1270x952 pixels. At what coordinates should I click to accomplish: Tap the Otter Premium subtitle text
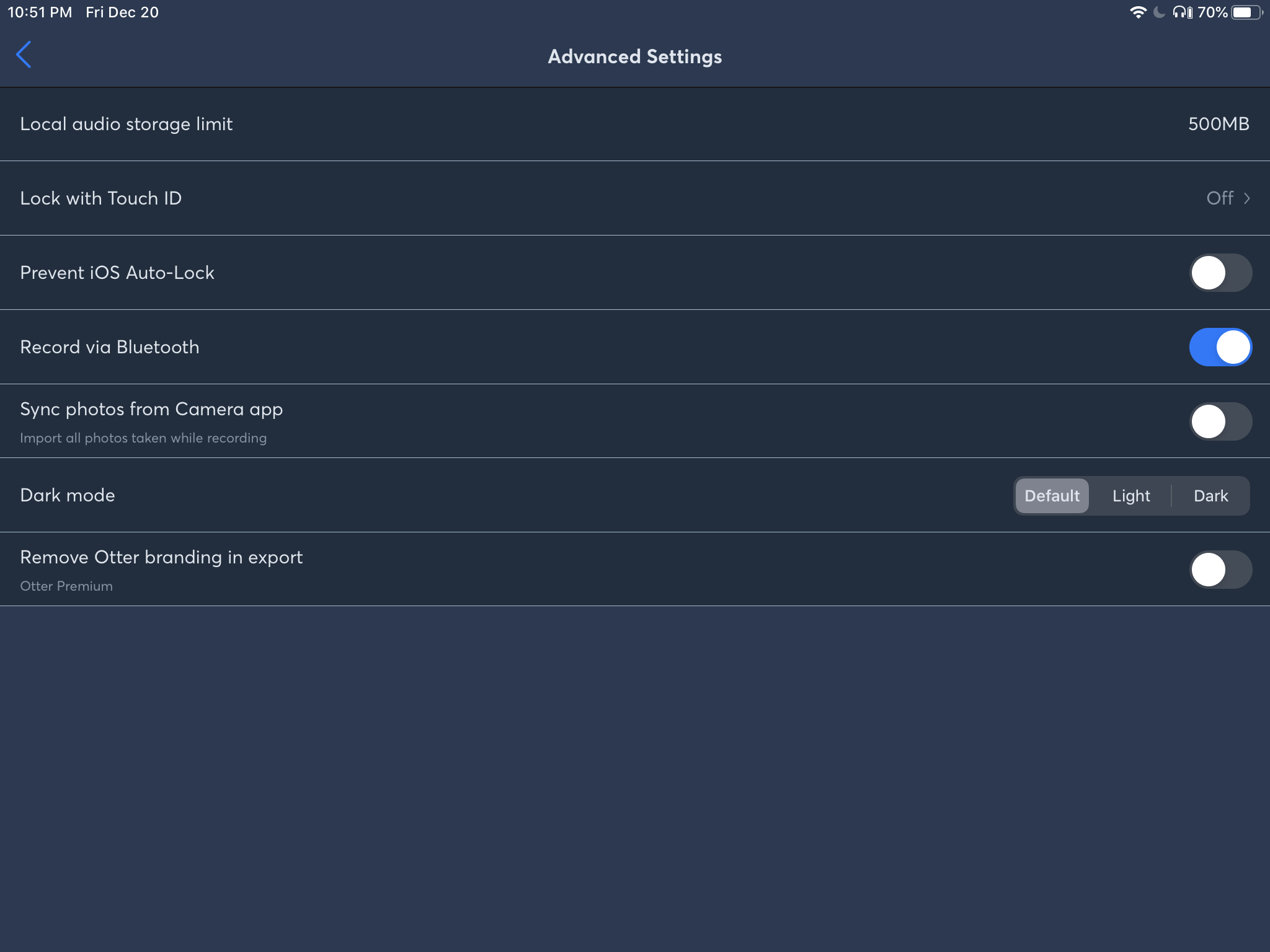tap(66, 586)
